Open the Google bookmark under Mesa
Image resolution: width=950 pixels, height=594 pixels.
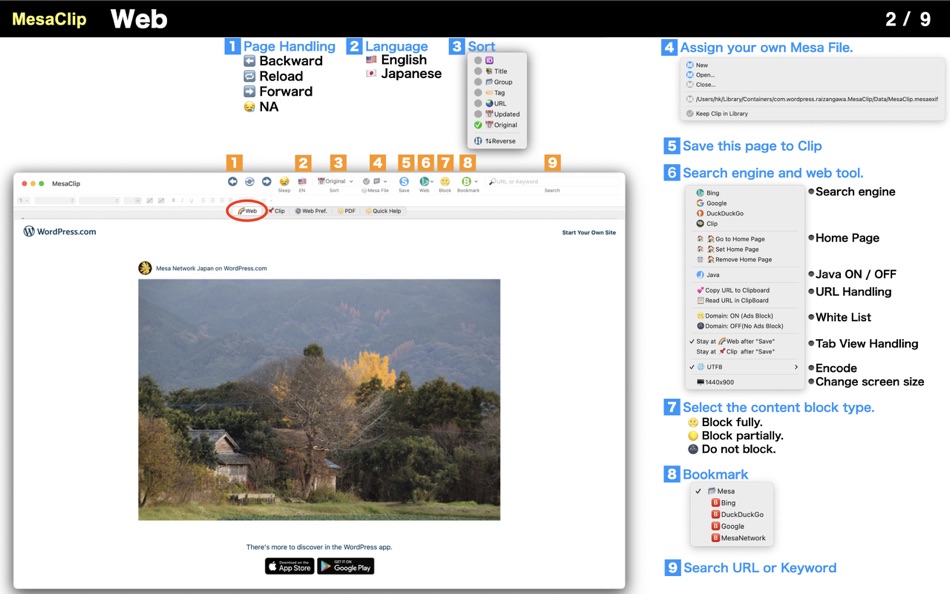[x=728, y=526]
